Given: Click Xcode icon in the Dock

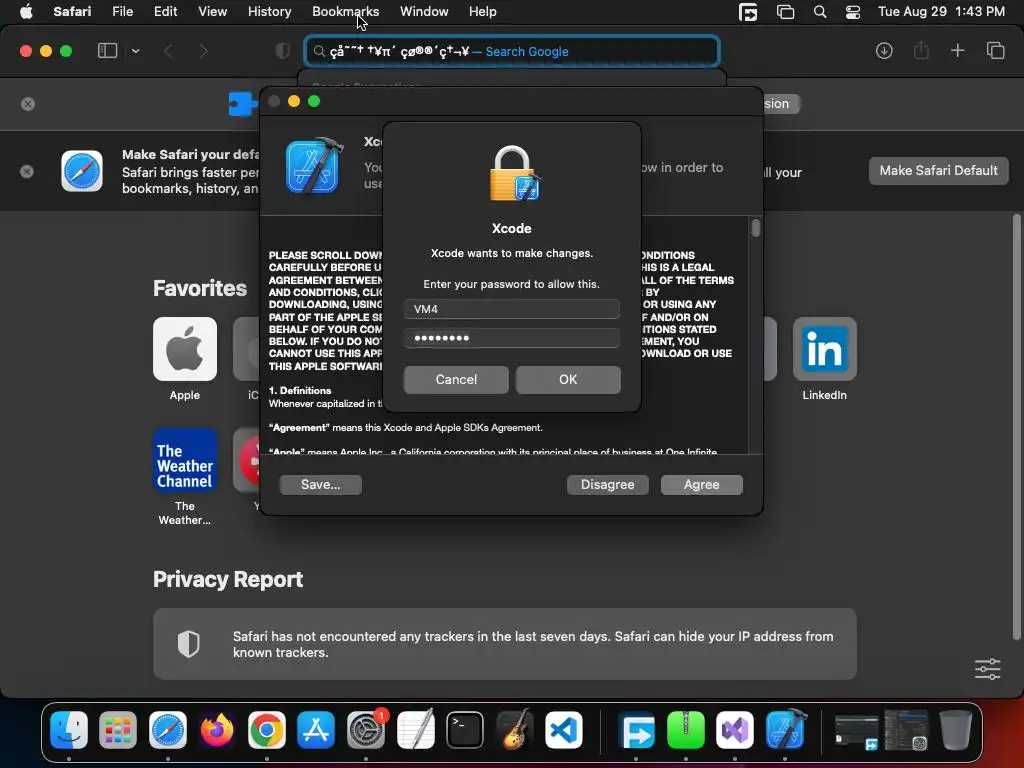Looking at the screenshot, I should pyautogui.click(x=785, y=730).
